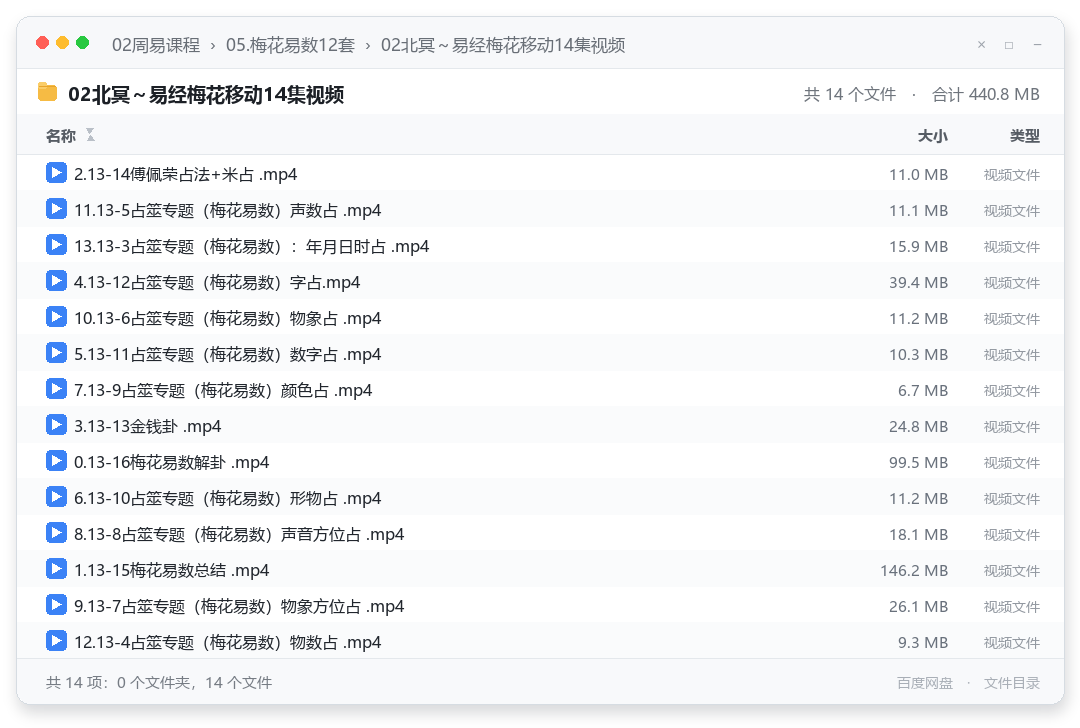Image resolution: width=1080 pixels, height=728 pixels.
Task: Click the yellow folder icon beside title
Action: pos(48,92)
